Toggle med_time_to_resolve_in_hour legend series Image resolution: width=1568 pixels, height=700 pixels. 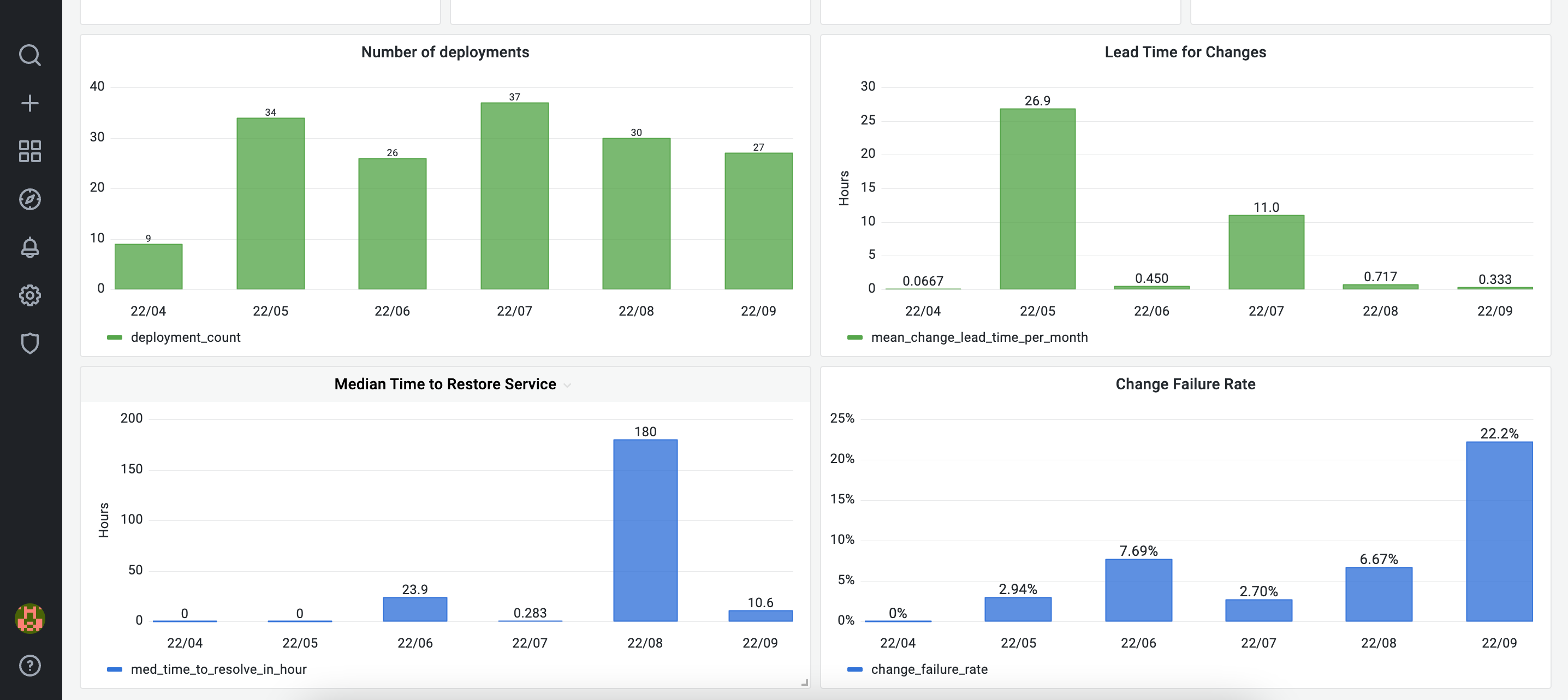[218, 669]
